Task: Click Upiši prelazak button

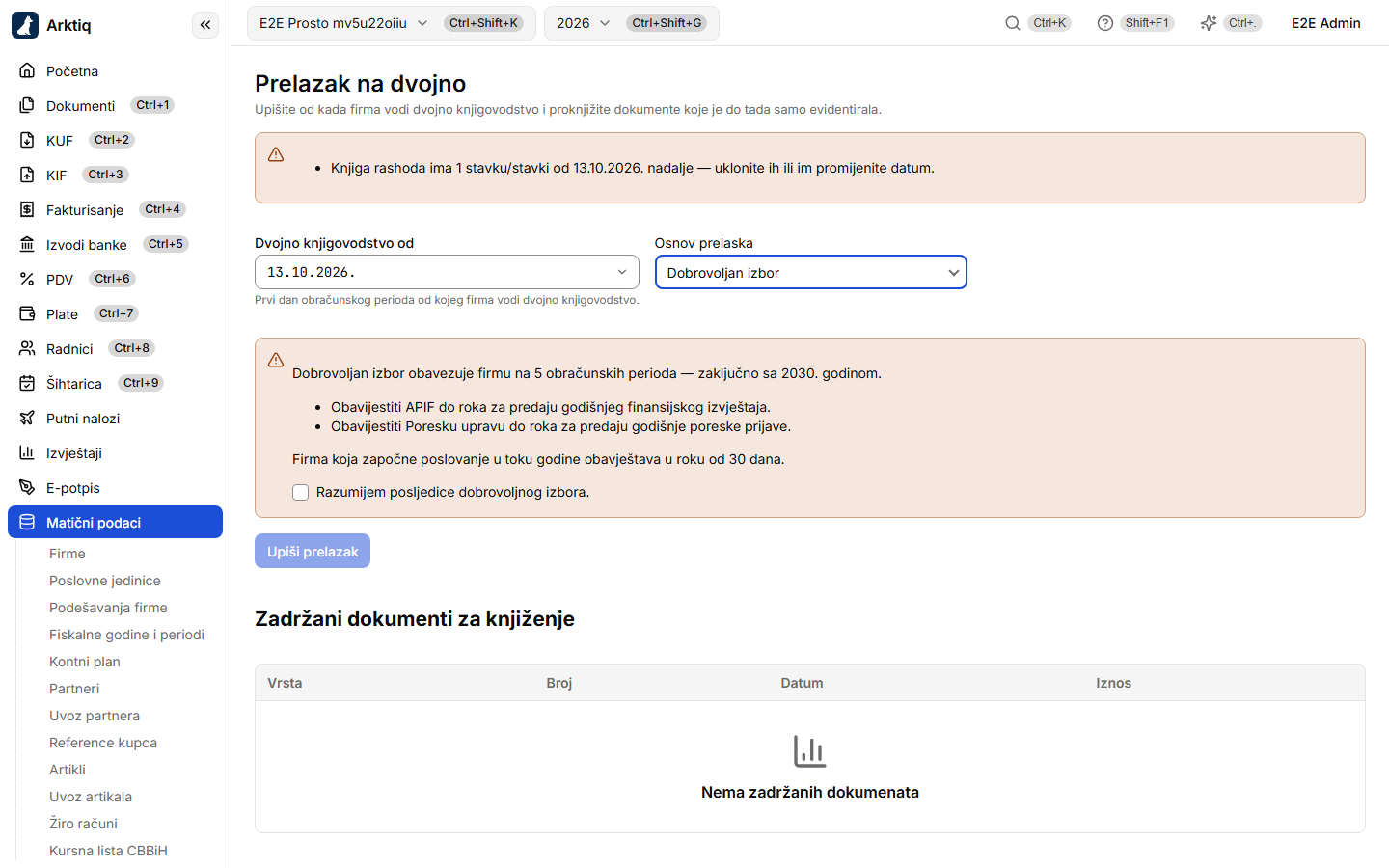Action: 313,551
